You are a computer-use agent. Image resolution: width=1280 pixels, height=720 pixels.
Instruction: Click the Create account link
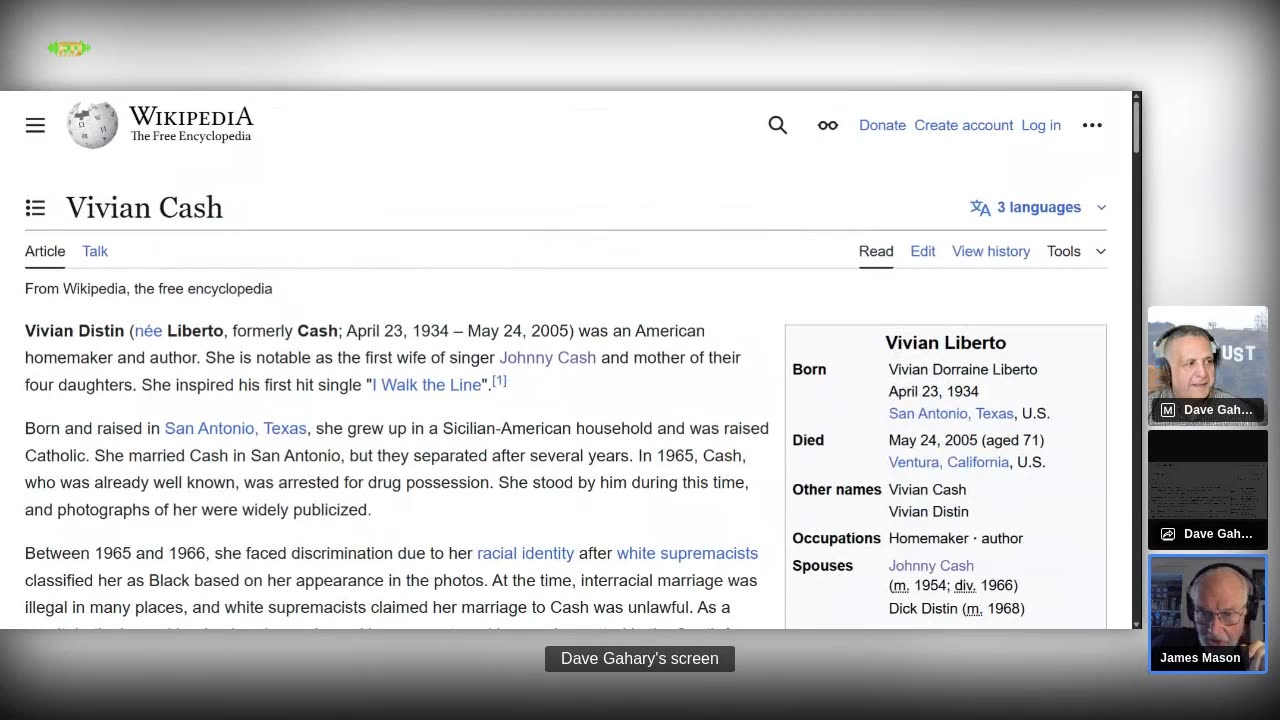coord(963,125)
